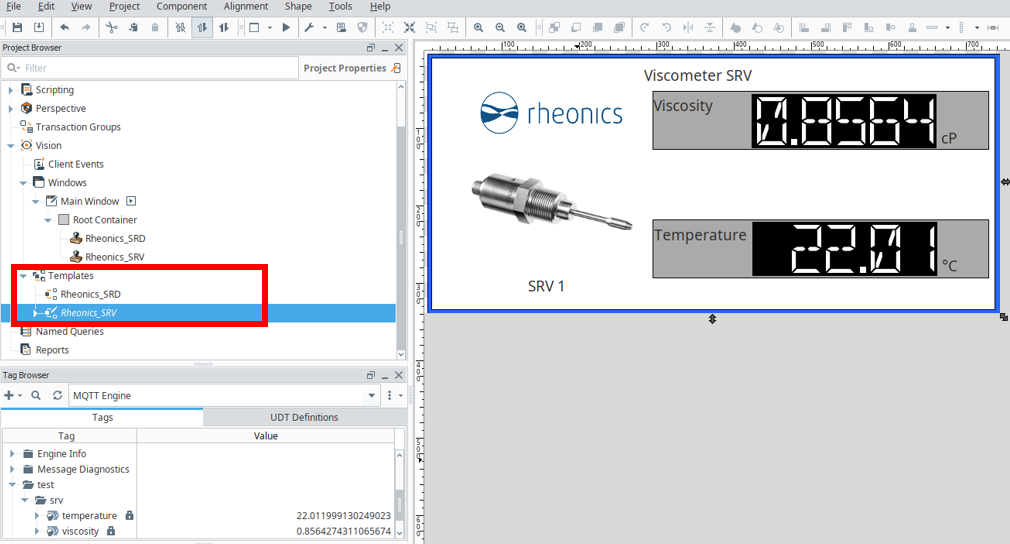Set comm mode to Read-Only
Image resolution: width=1010 pixels, height=544 pixels.
coord(202,27)
